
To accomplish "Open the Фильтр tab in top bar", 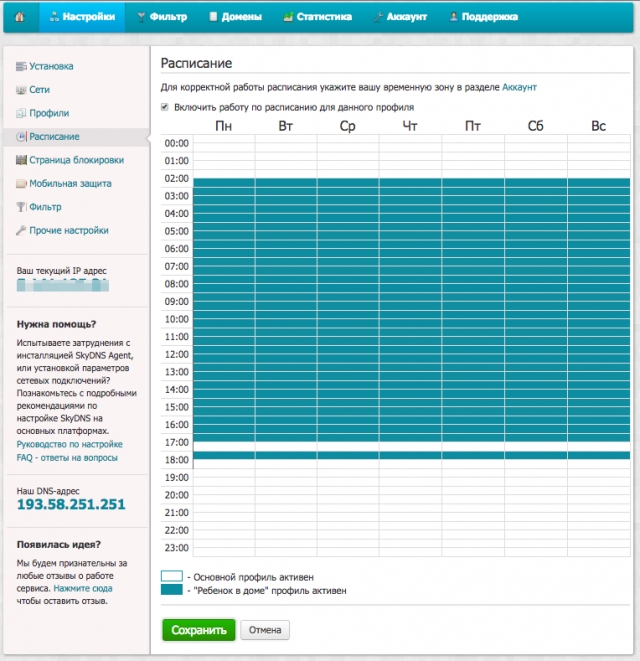I will tap(162, 17).
